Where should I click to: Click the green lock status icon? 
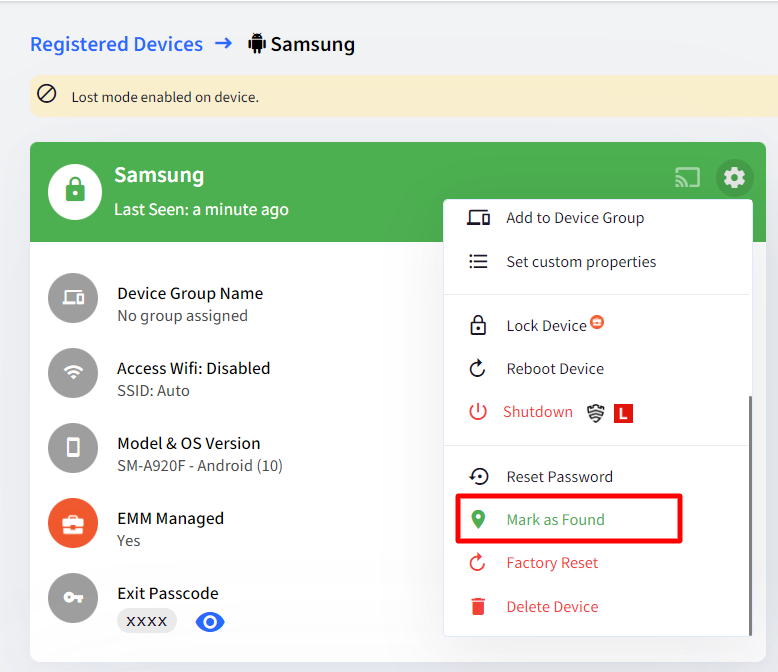(x=75, y=192)
